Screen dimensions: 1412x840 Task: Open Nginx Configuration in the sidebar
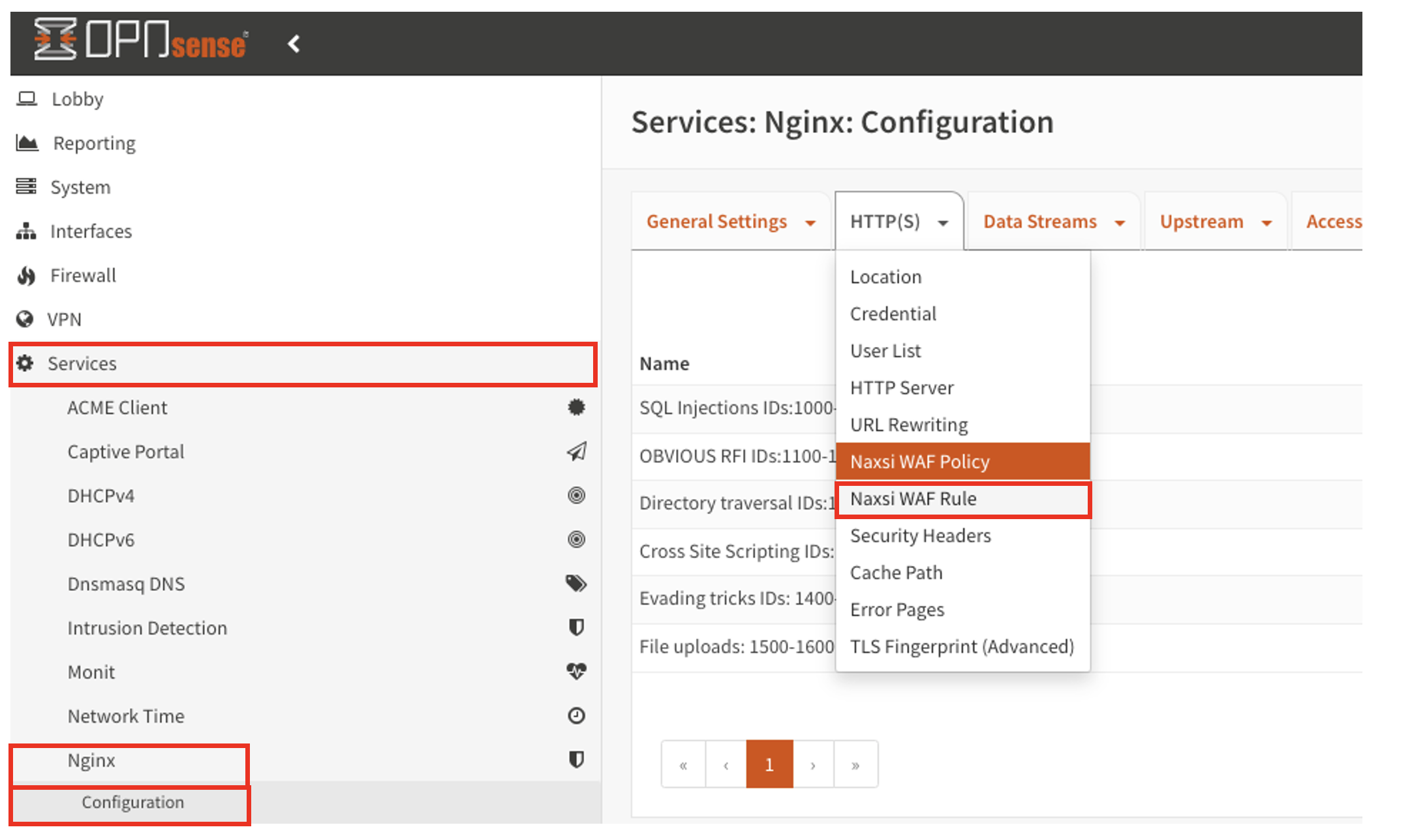[x=132, y=803]
